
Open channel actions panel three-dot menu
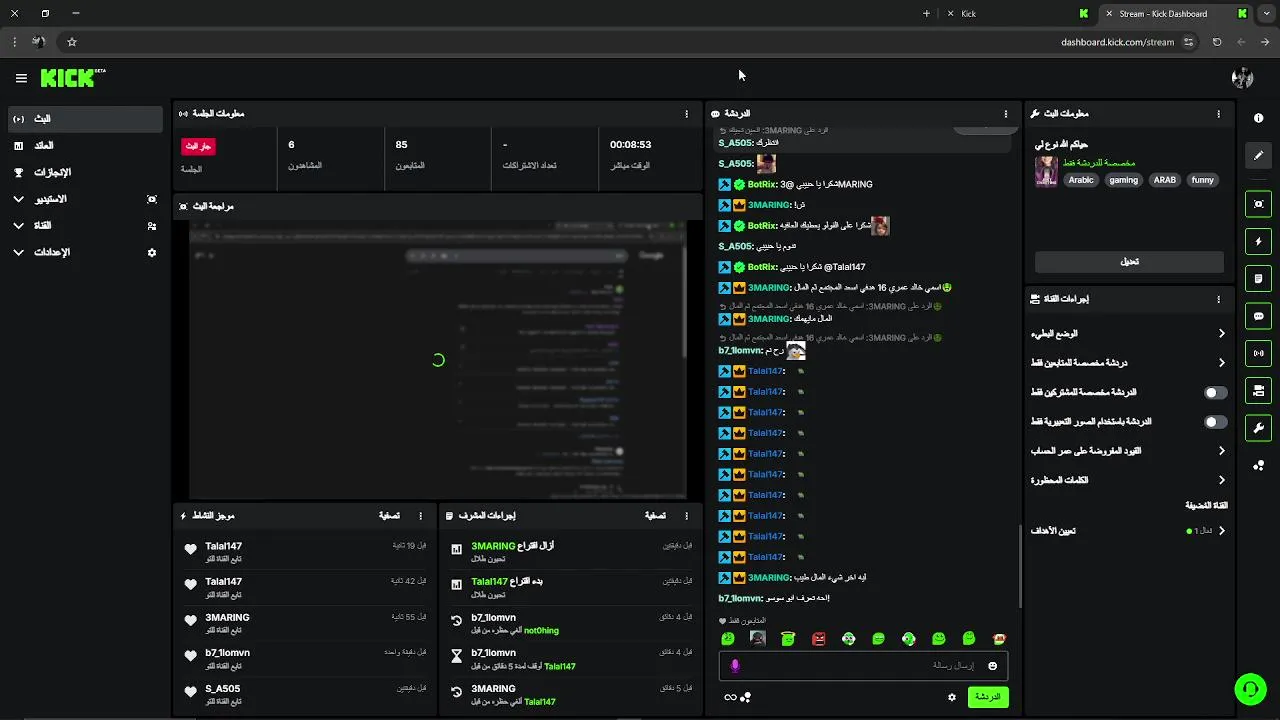click(1218, 299)
